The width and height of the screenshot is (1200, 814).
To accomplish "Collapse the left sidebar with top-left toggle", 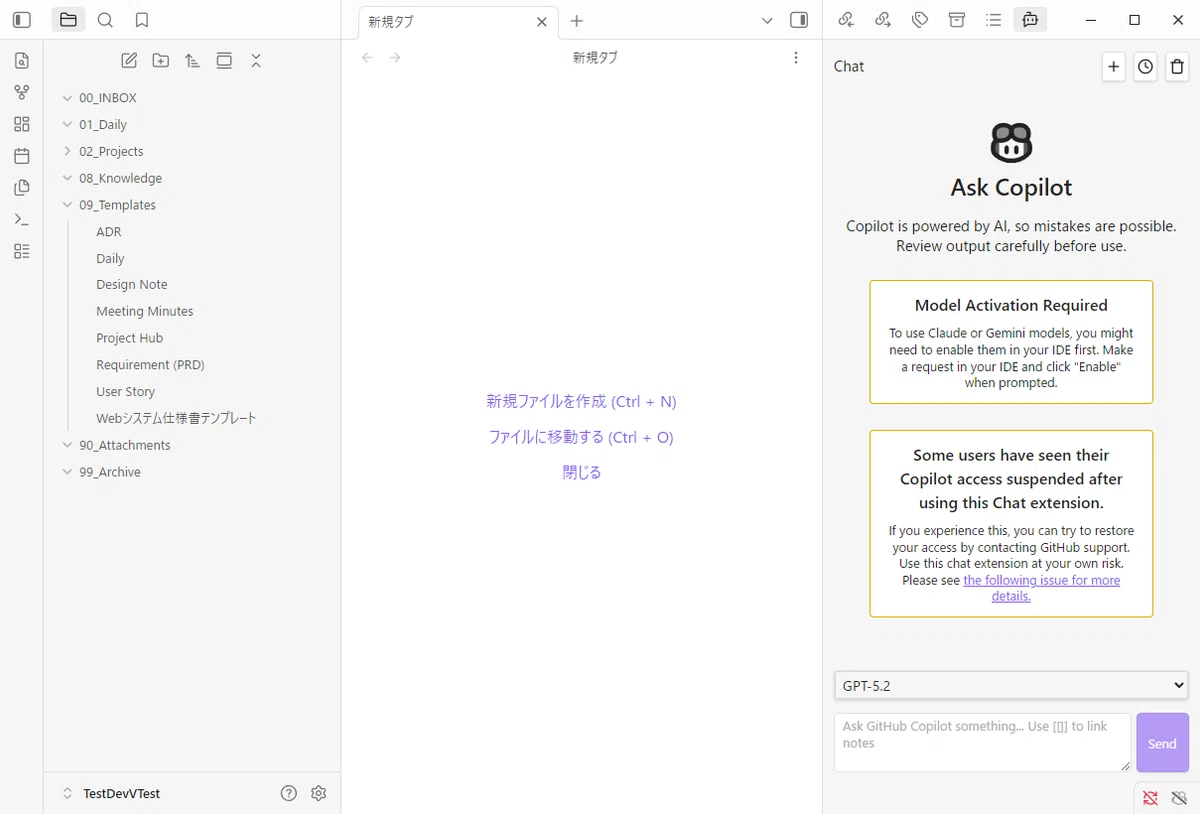I will [x=22, y=20].
